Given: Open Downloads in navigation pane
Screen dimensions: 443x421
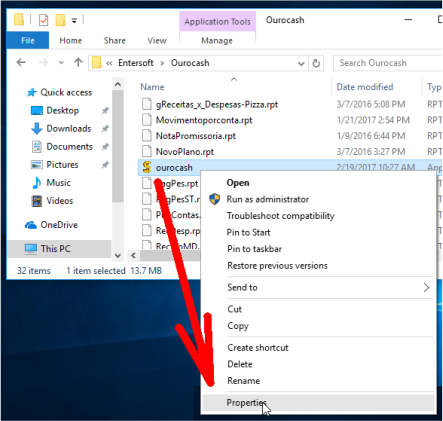Looking at the screenshot, I should [x=68, y=128].
